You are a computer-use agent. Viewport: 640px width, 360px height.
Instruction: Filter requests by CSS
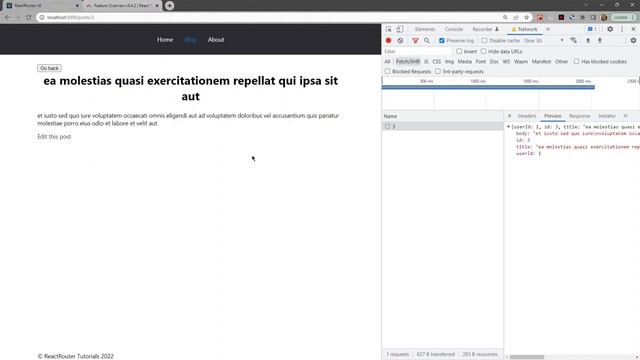tap(437, 62)
